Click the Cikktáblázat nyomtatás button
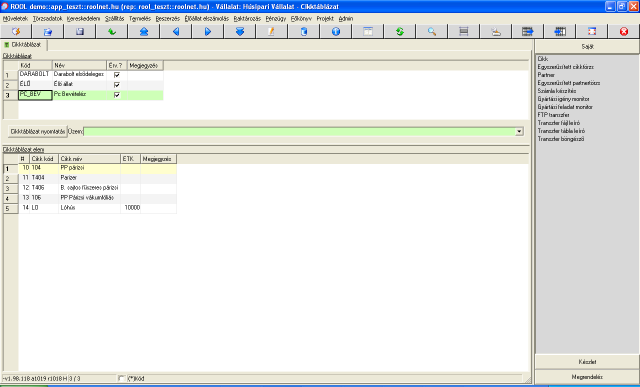The height and width of the screenshot is (387, 640). 38,131
